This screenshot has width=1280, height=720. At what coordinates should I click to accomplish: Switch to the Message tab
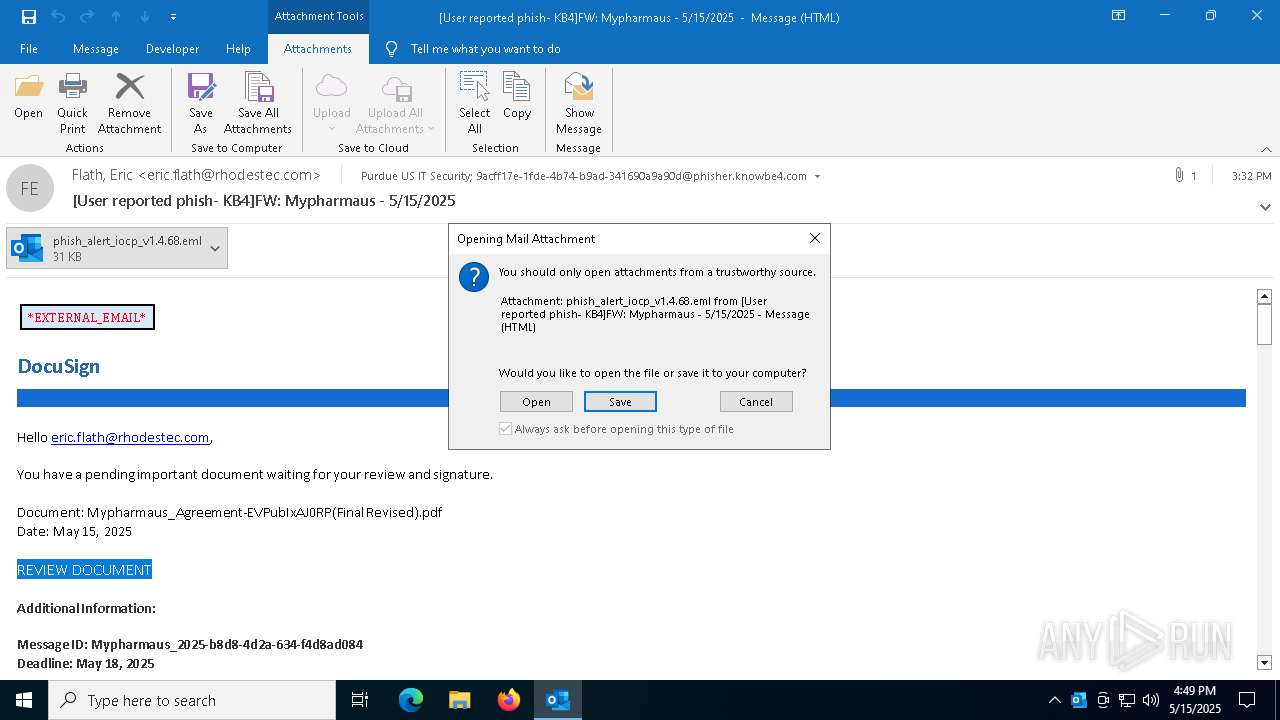pos(96,49)
